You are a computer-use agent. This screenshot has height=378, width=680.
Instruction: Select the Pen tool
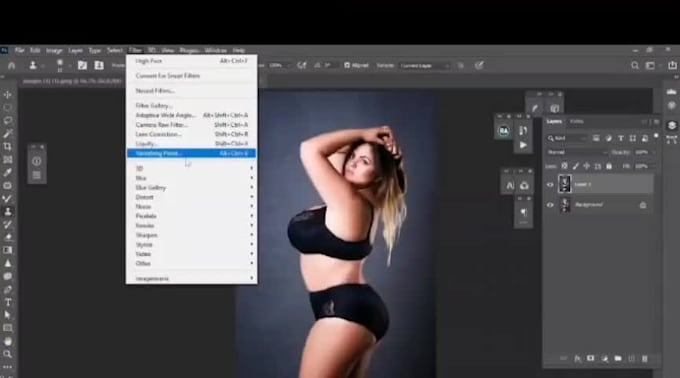(x=7, y=289)
